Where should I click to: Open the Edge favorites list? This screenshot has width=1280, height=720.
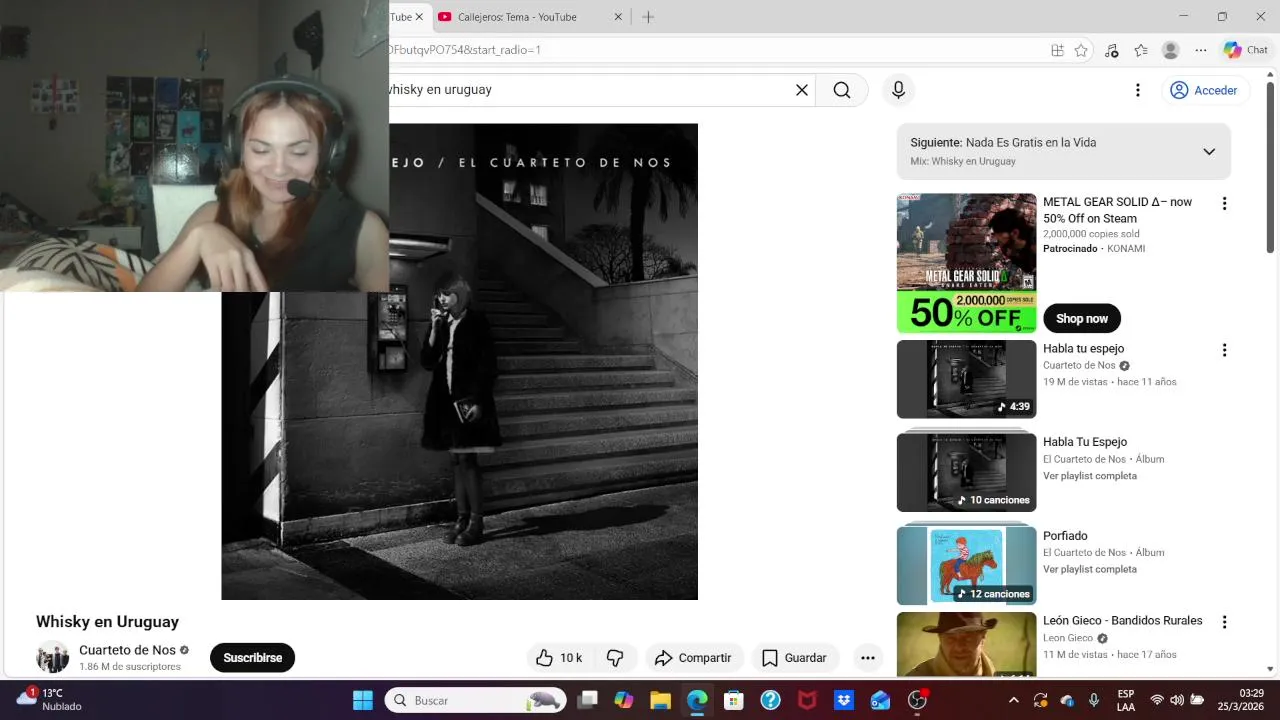click(x=1141, y=50)
